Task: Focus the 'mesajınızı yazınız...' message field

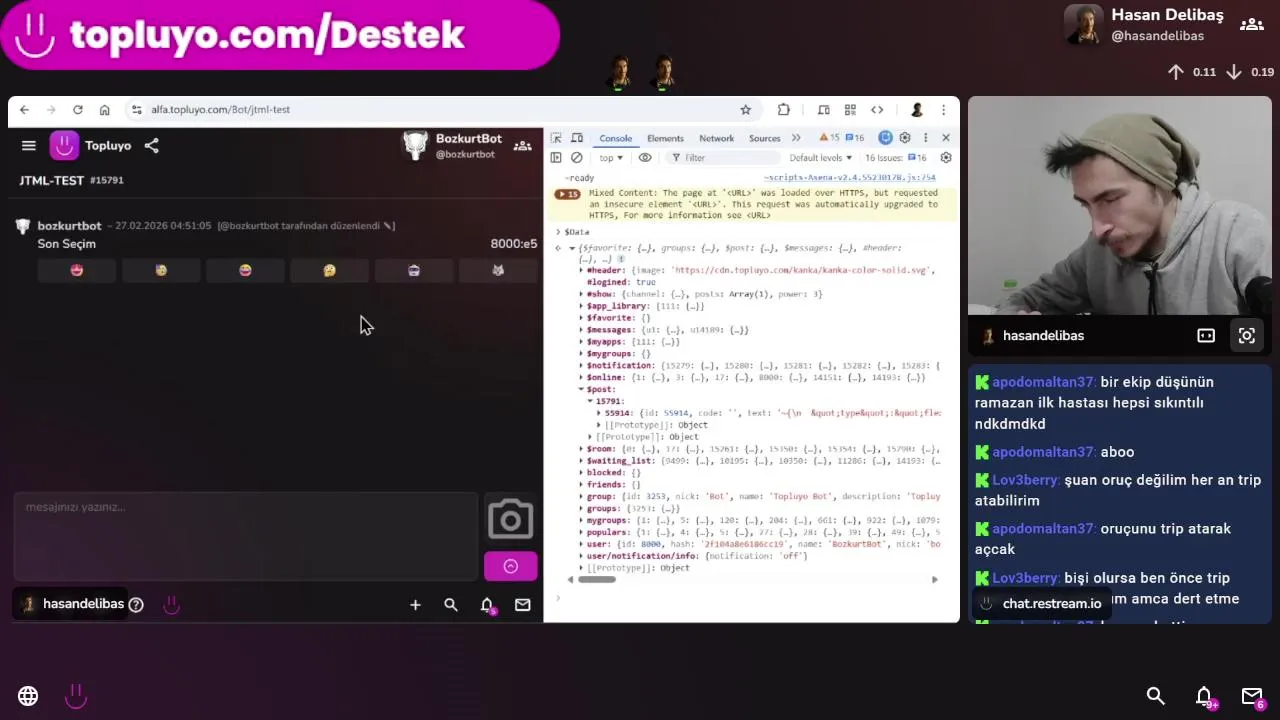Action: click(246, 536)
